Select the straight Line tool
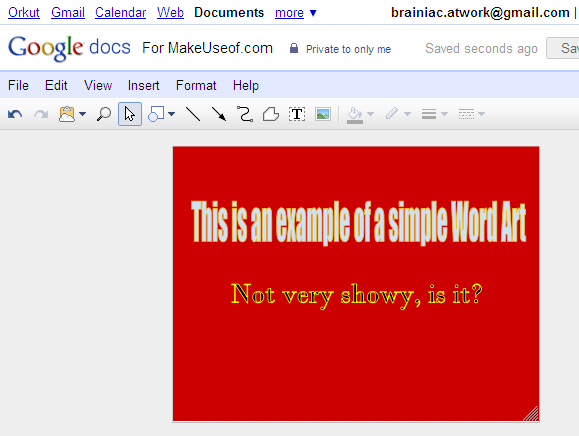This screenshot has width=579, height=436. click(193, 114)
